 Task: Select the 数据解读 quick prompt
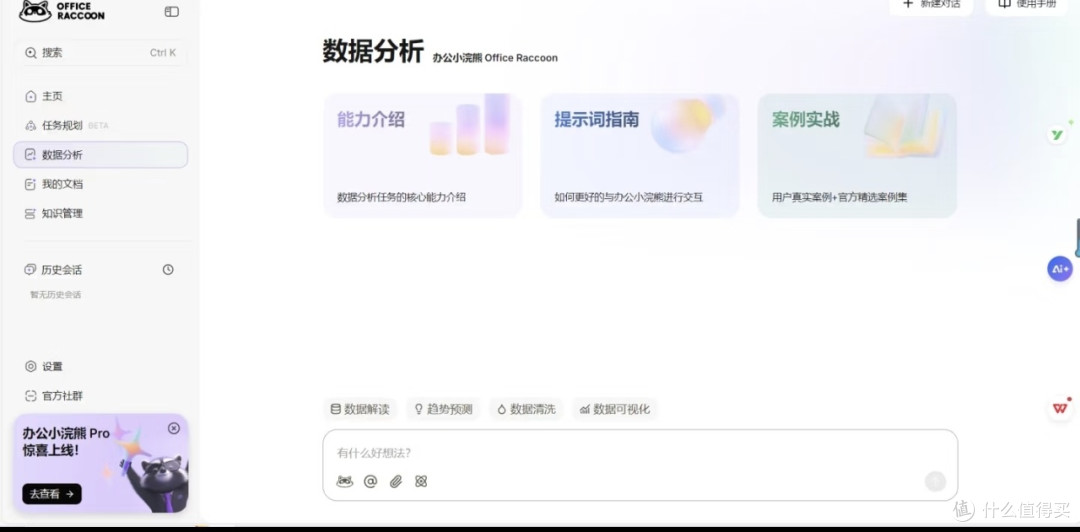(360, 409)
